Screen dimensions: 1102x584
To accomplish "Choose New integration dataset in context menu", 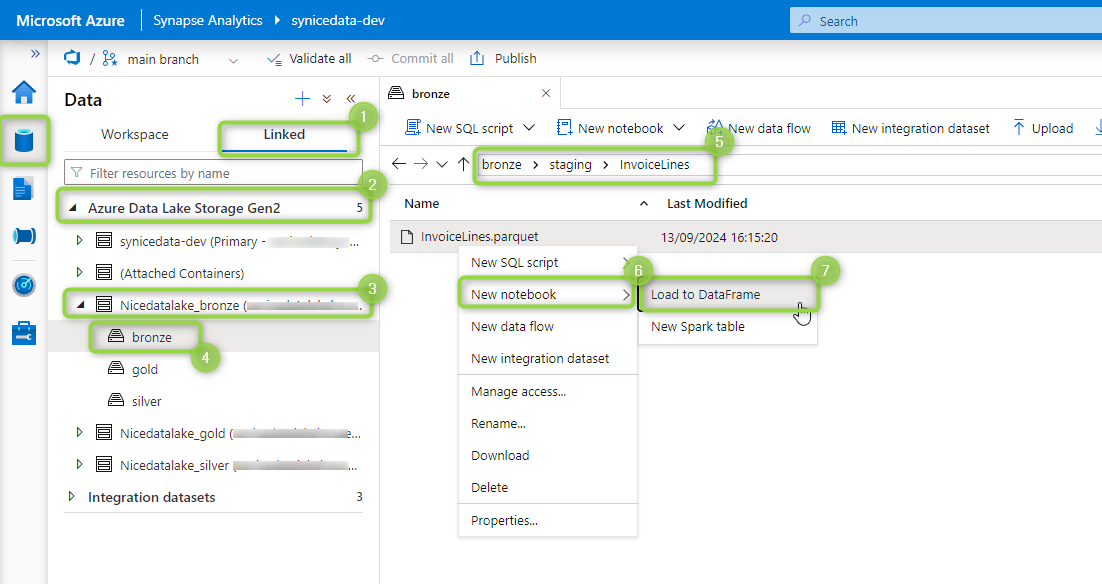I will coord(547,358).
